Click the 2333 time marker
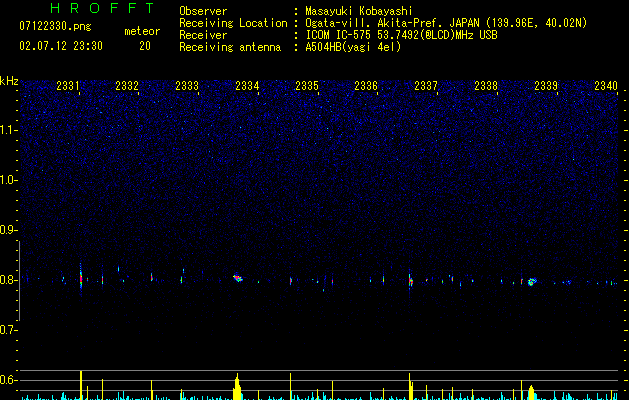629x400 pixels. click(x=187, y=86)
